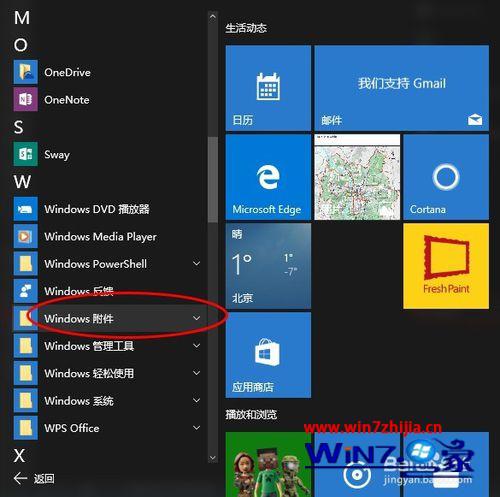This screenshot has height=497, width=500.
Task: Select the OneNote text label
Action: pos(67,100)
